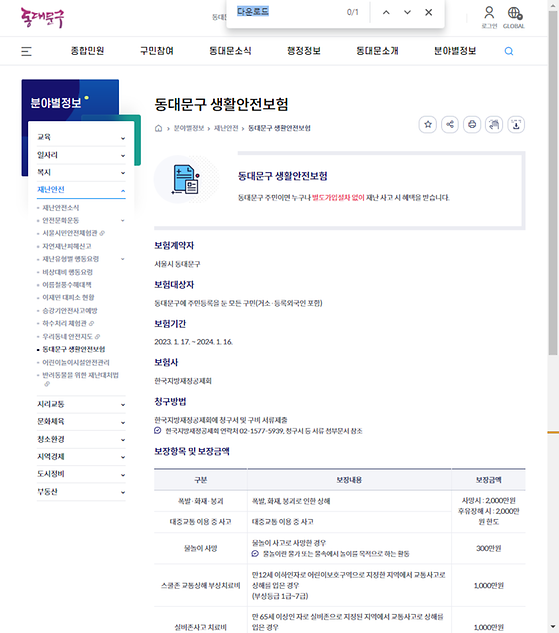Click the share icon button

450,124
